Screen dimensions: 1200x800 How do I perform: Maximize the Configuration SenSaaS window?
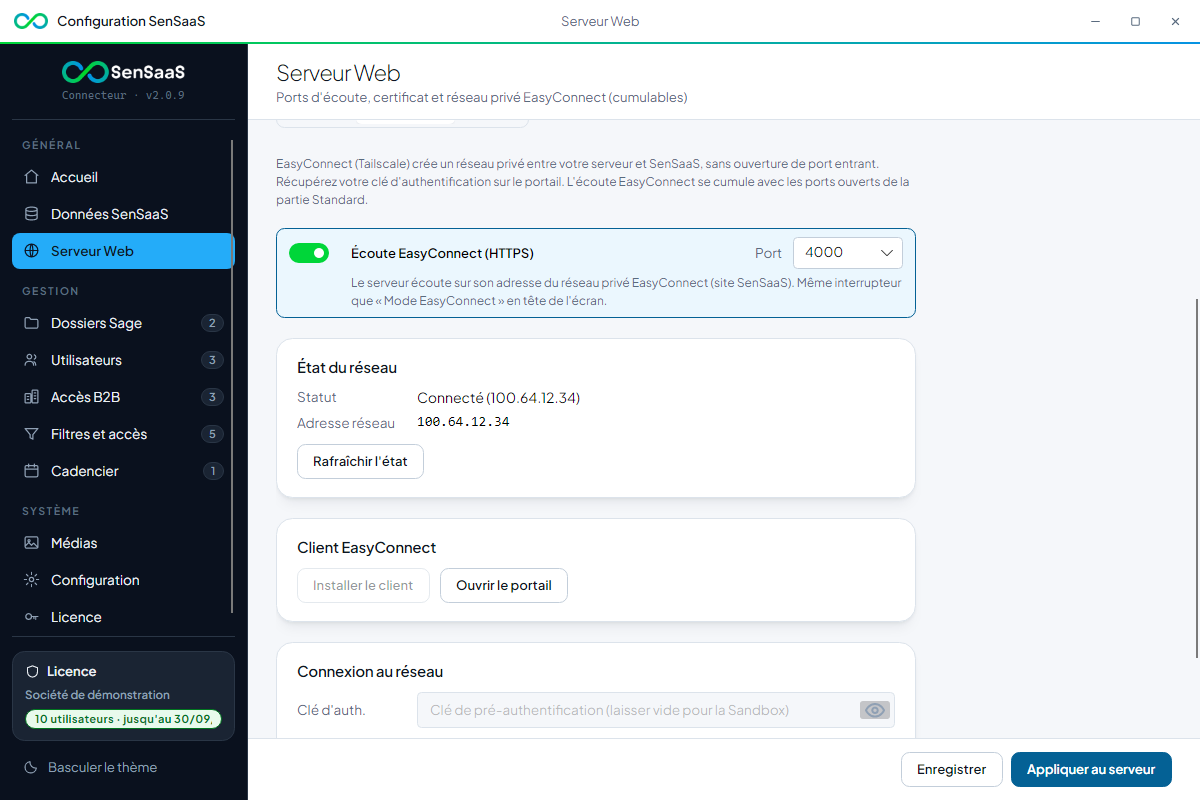[1135, 21]
